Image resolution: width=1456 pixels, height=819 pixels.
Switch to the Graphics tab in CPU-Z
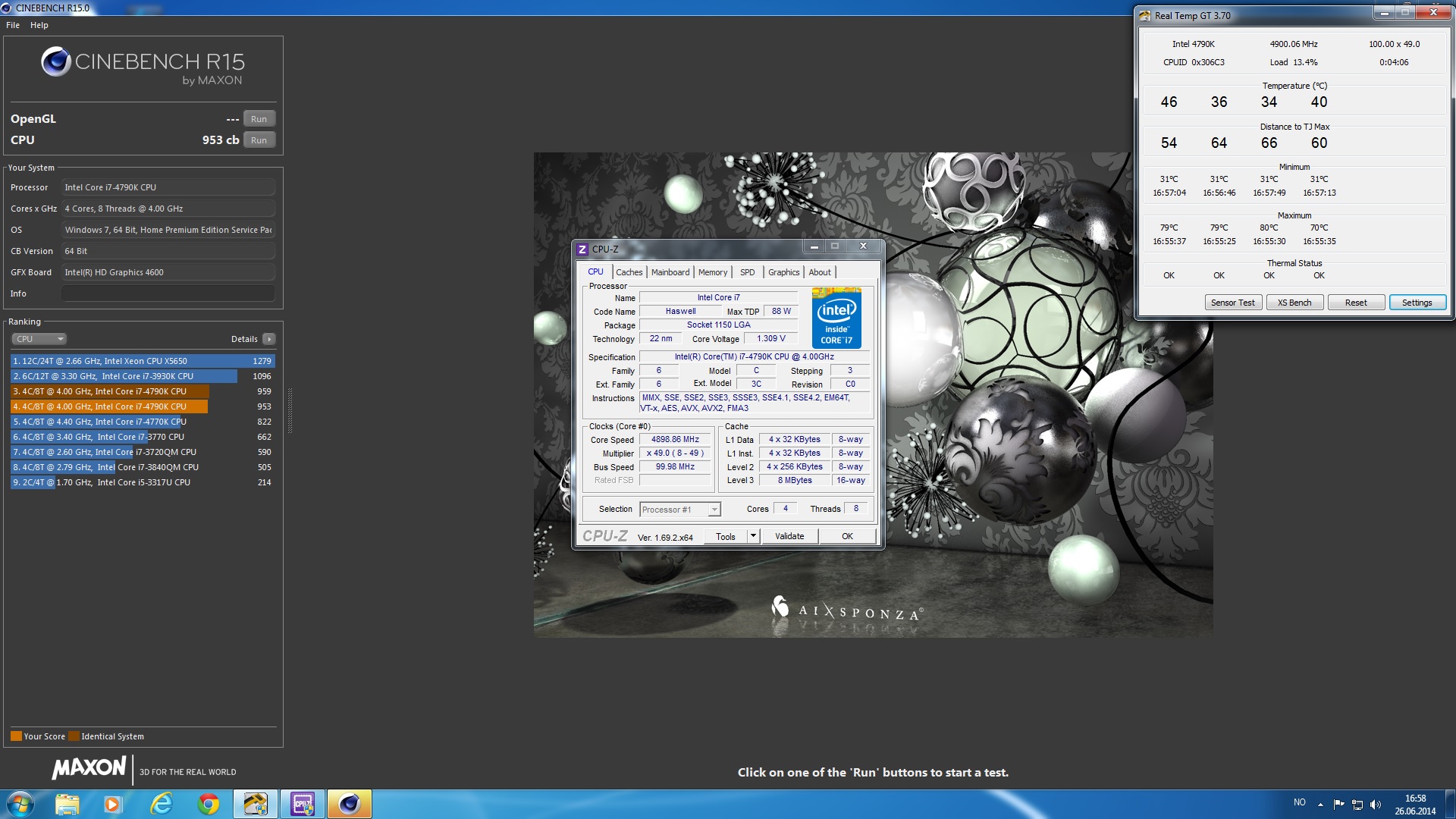783,272
